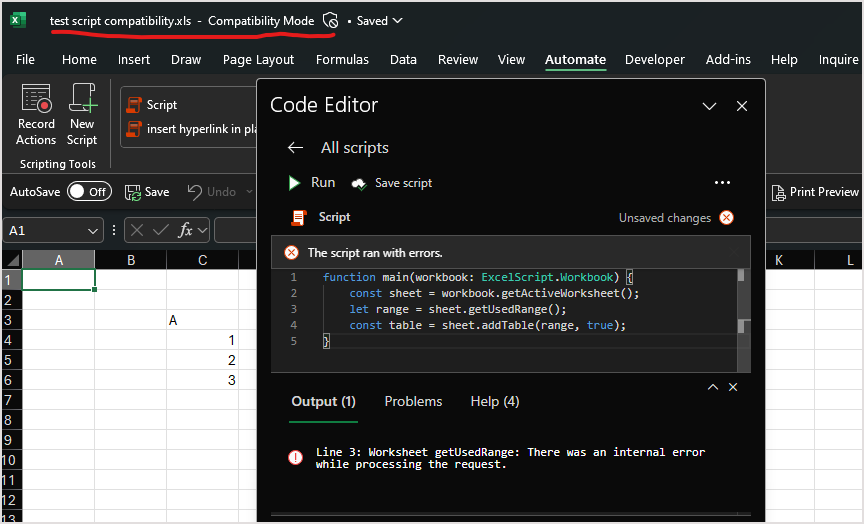Select cell C4 containing value 1
The width and height of the screenshot is (864, 524).
click(202, 340)
